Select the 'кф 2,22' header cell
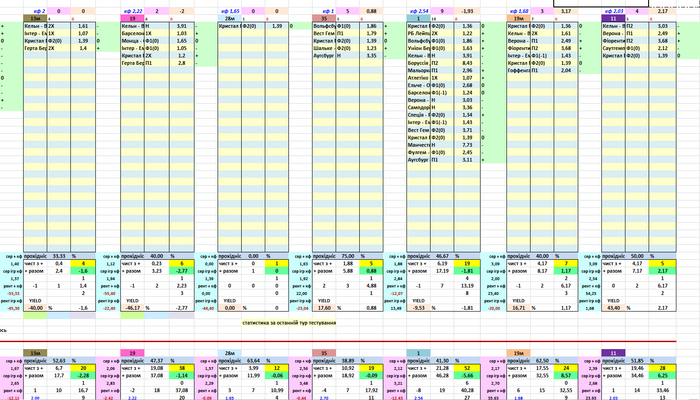This screenshot has height=400, width=700. point(133,11)
